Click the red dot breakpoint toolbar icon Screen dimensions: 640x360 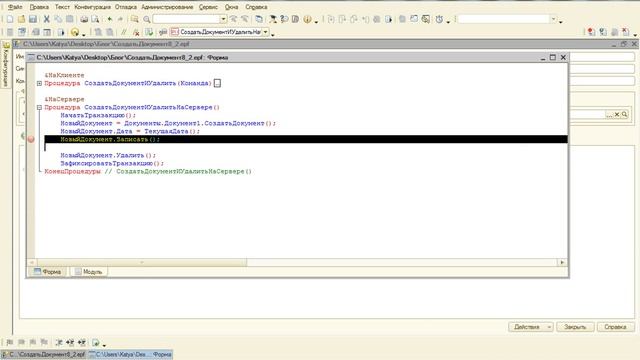point(591,32)
